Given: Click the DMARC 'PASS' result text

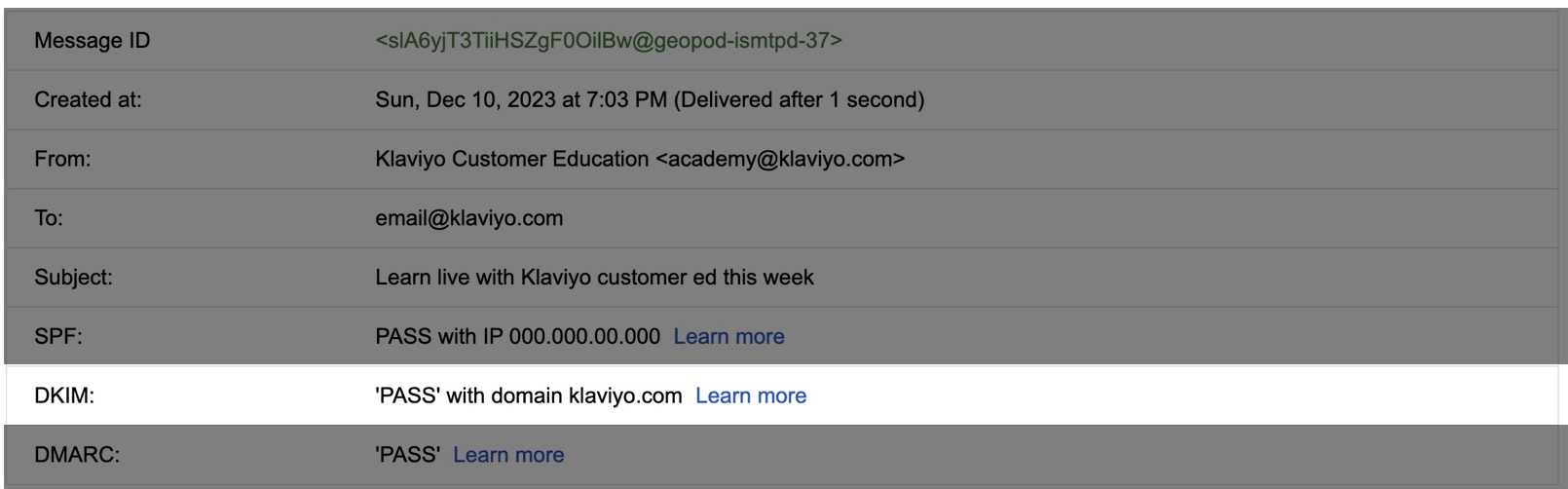Looking at the screenshot, I should pyautogui.click(x=407, y=455).
